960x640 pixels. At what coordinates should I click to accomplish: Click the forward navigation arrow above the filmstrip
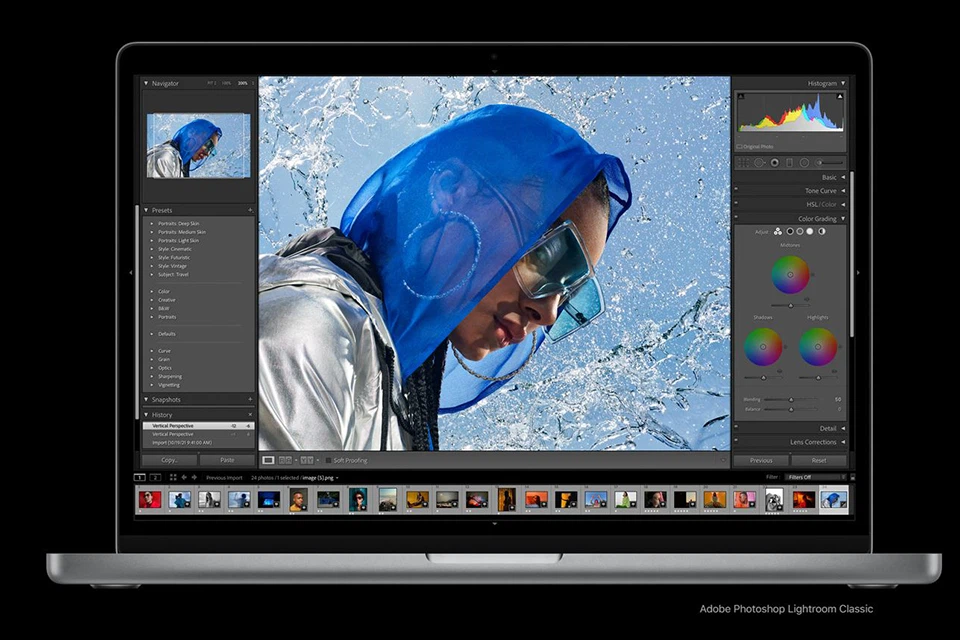pyautogui.click(x=194, y=478)
